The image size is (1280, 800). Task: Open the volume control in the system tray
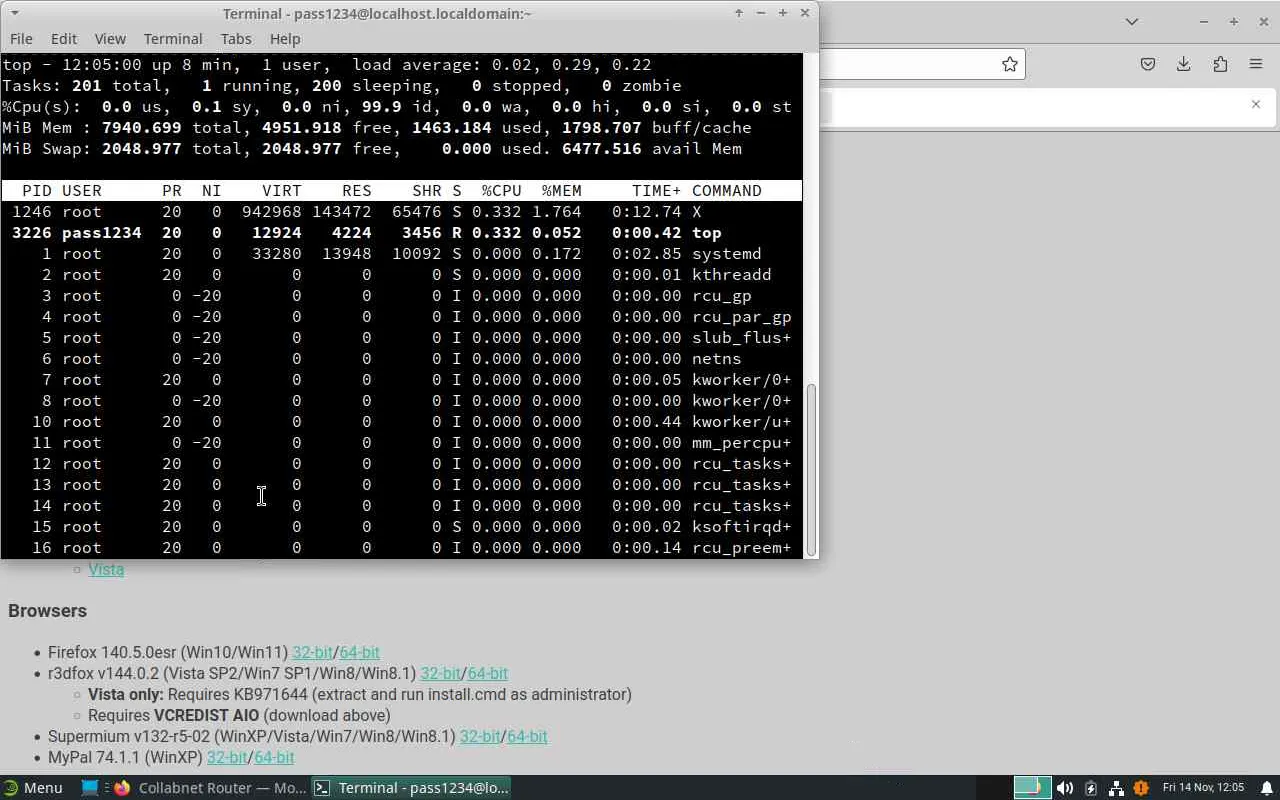(x=1065, y=788)
